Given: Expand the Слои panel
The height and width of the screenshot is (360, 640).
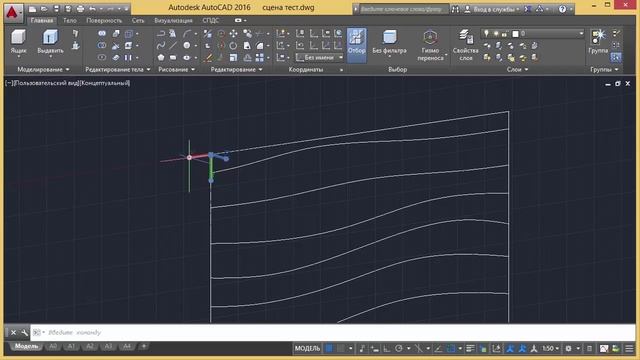Looking at the screenshot, I should (517, 69).
